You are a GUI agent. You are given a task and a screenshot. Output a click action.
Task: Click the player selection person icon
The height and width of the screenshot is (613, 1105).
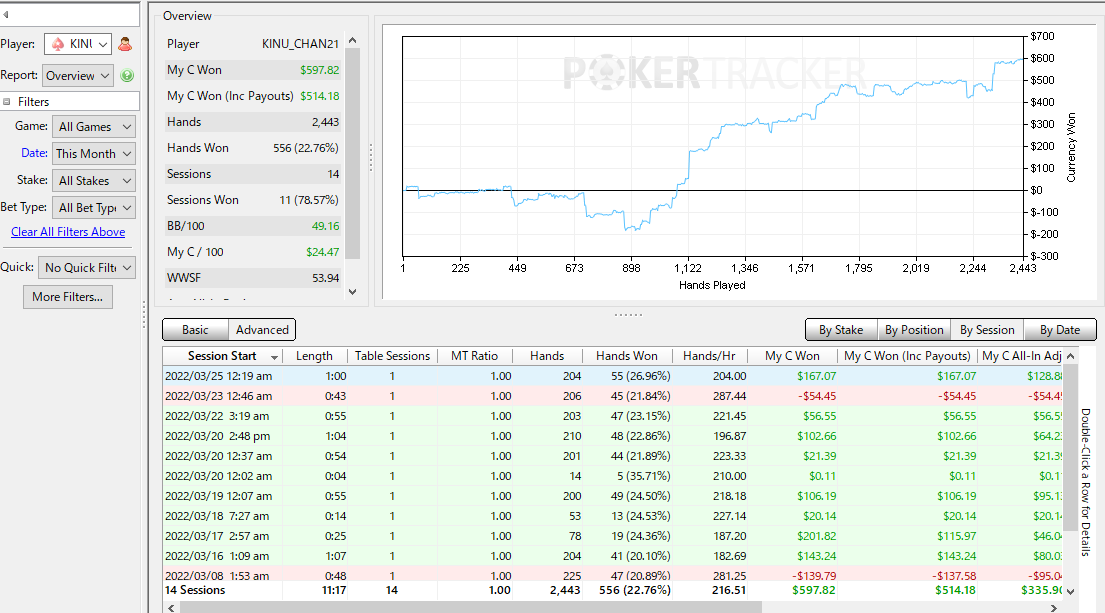point(125,44)
